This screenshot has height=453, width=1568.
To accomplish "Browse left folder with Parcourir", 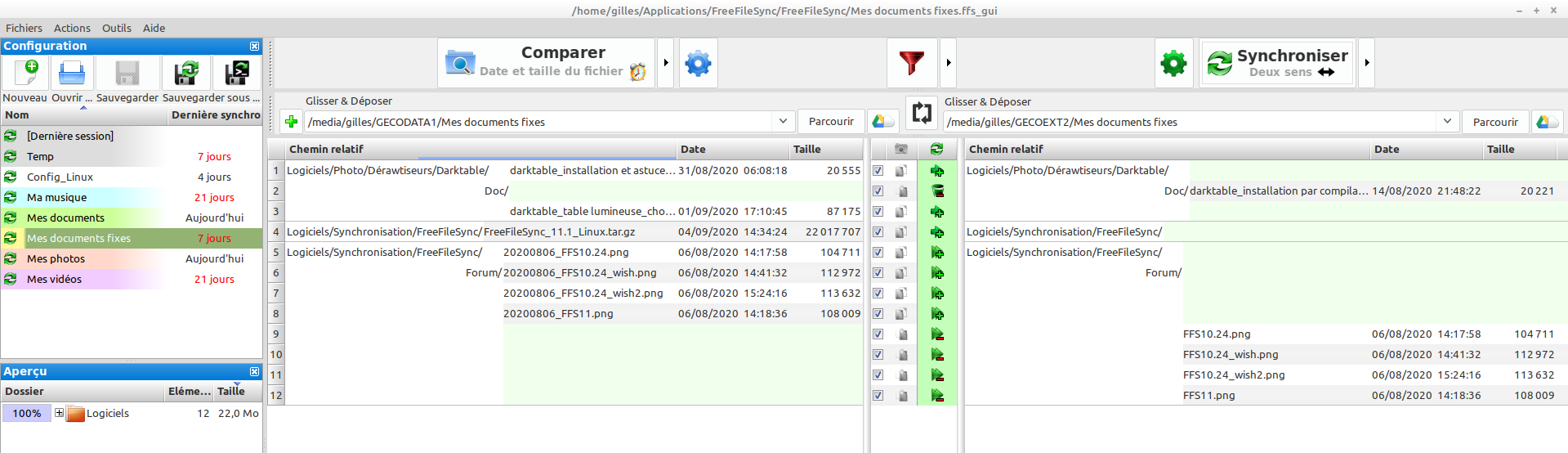I will [x=831, y=121].
